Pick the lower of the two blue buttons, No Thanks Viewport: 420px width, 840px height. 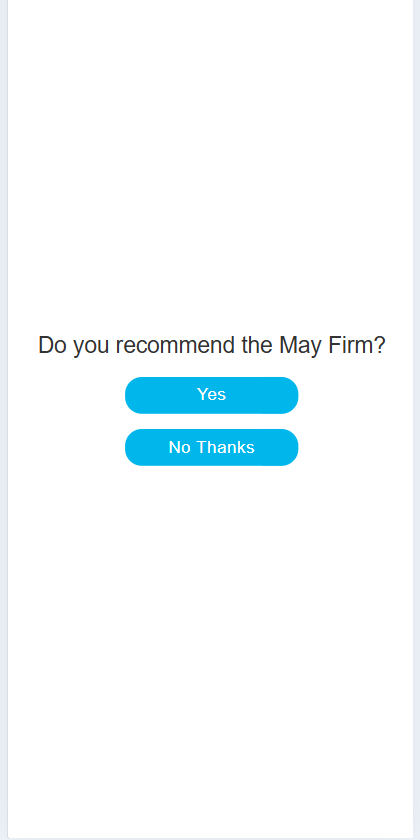coord(212,447)
